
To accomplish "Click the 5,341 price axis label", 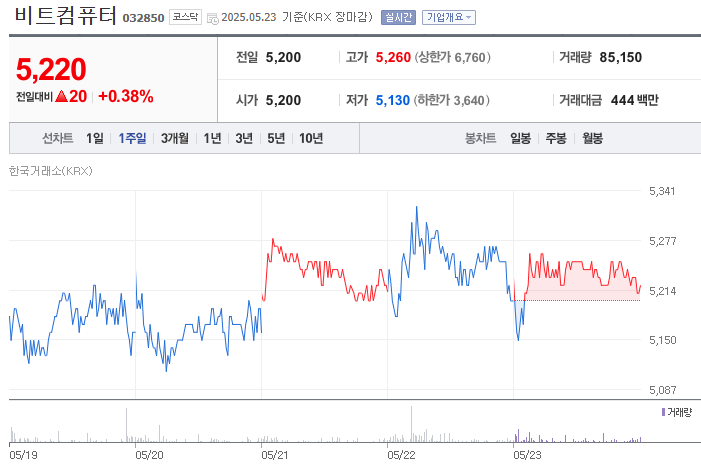I will [662, 191].
